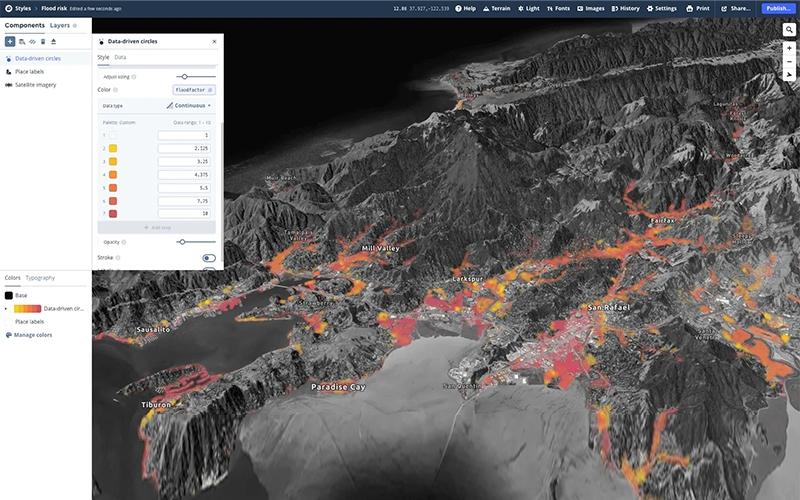Open the Typography tab

point(40,278)
